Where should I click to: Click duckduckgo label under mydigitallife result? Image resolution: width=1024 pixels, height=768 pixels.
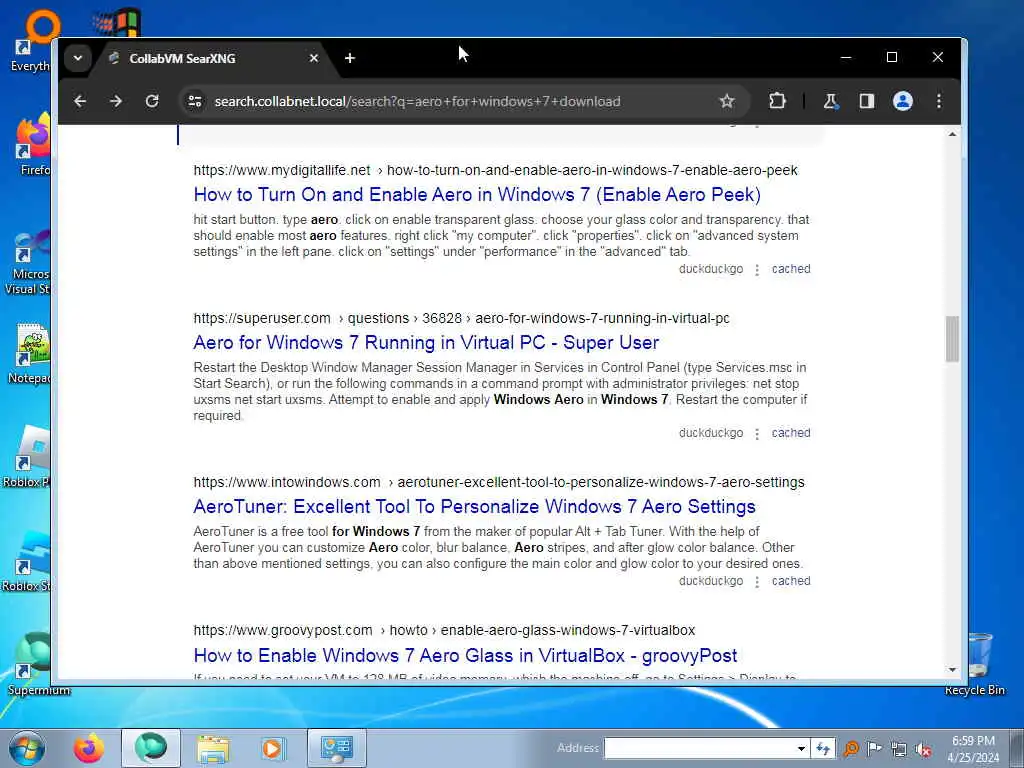coord(711,269)
